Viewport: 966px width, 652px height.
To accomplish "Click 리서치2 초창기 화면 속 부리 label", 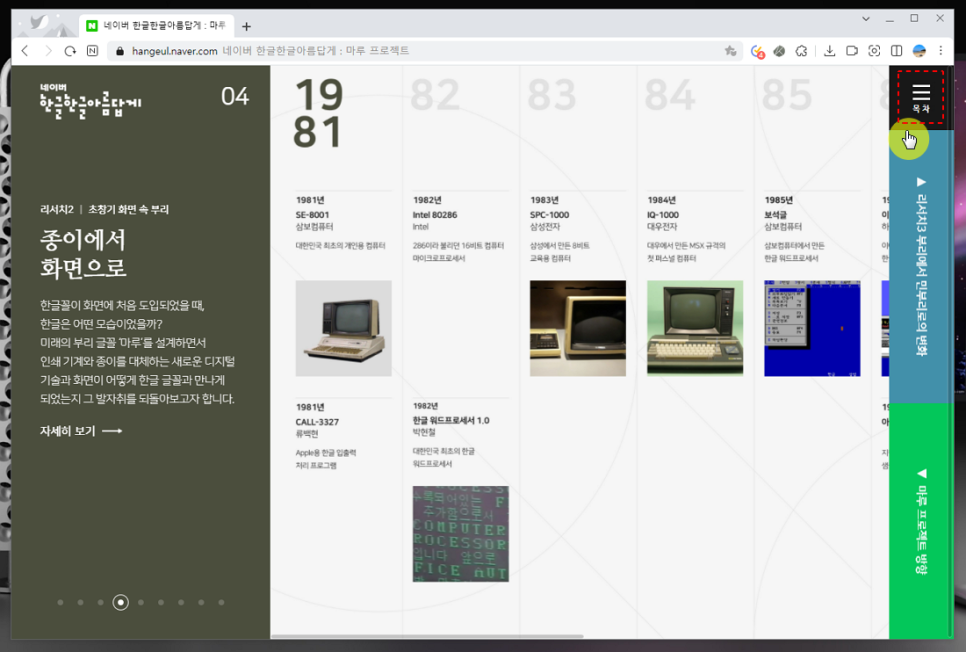I will click(104, 209).
